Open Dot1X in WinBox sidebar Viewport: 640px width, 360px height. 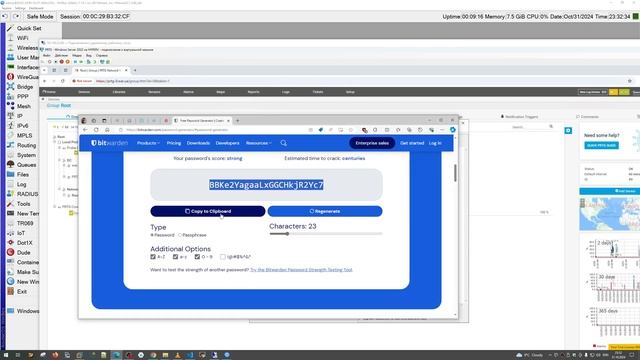(20, 242)
